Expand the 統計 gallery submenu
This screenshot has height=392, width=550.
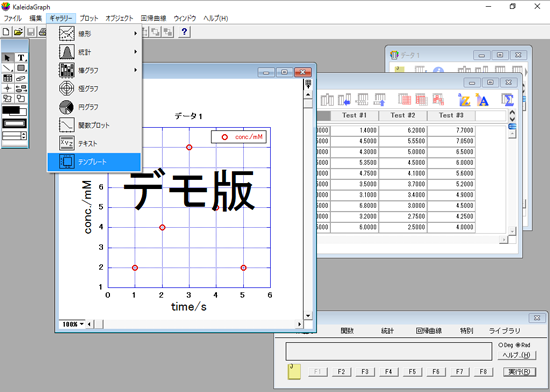[94, 52]
